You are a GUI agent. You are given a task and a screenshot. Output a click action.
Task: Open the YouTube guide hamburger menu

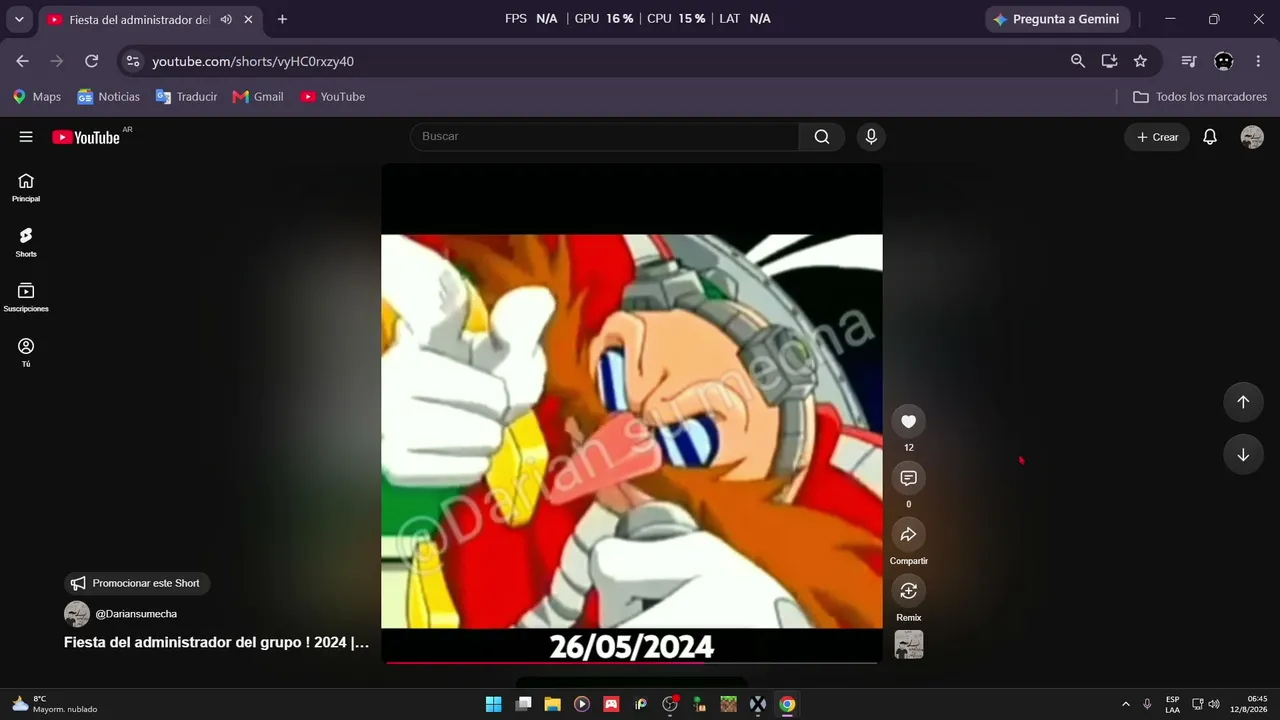tap(26, 137)
